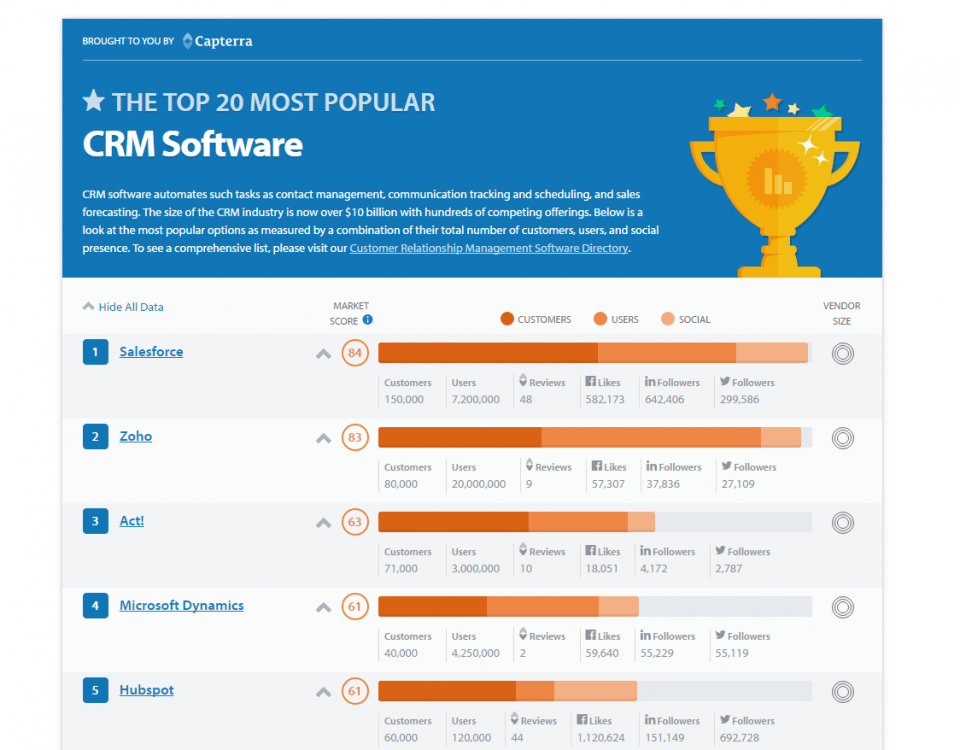Click Microsoft Dynamics customers value 40,000
The width and height of the screenshot is (960, 750).
(x=401, y=653)
